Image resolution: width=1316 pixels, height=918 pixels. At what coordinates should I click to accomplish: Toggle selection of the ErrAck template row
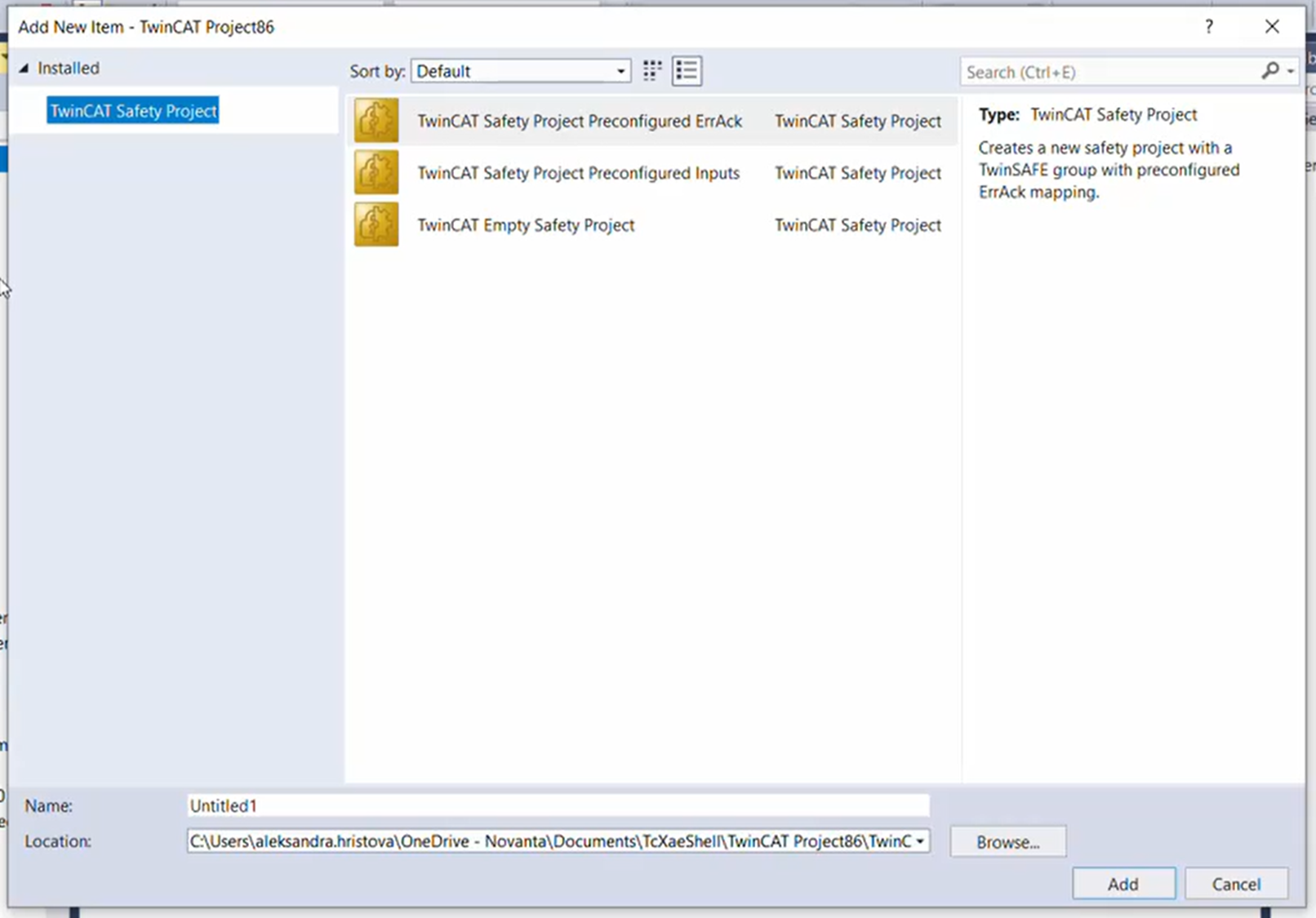click(580, 120)
